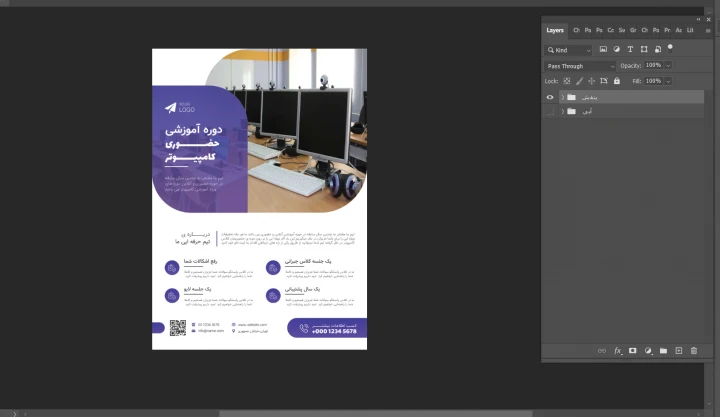Screen dimensions: 720x417
Task: Enable the smart object filter icon
Action: 658,49
